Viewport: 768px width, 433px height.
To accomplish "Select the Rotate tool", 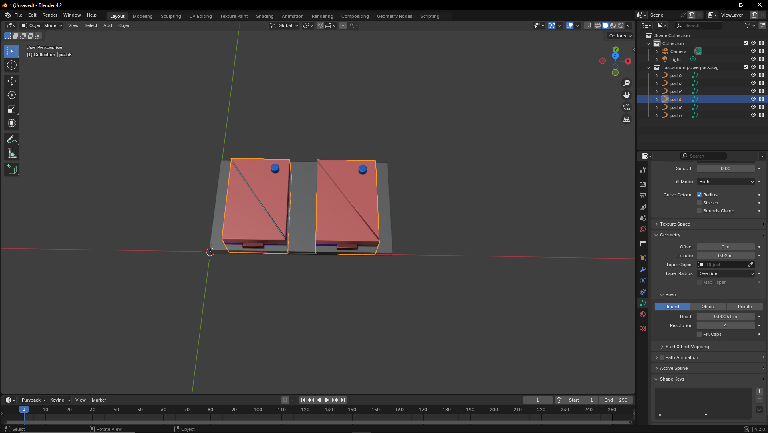I will [x=12, y=95].
